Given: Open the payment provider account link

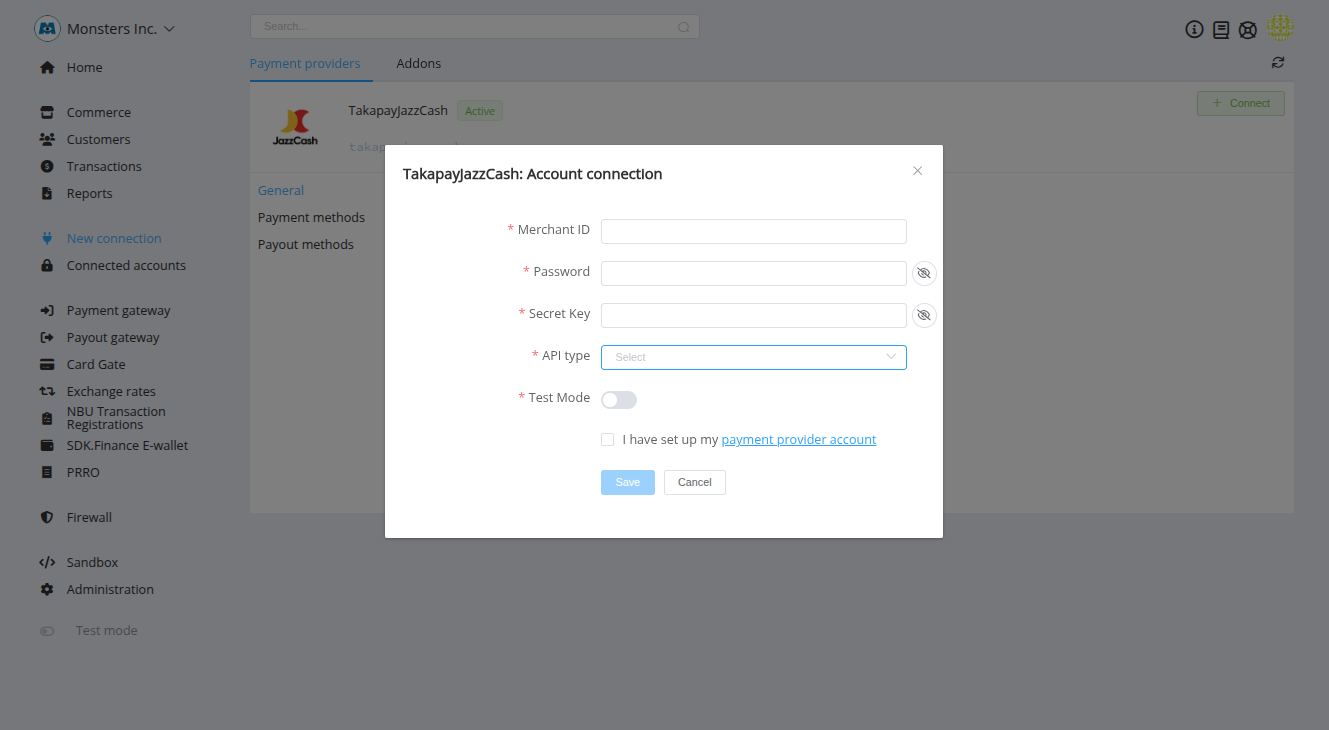Looking at the screenshot, I should (x=798, y=440).
